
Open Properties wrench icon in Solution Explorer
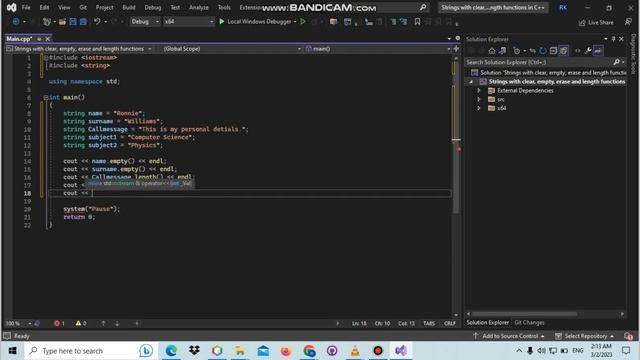[588, 51]
